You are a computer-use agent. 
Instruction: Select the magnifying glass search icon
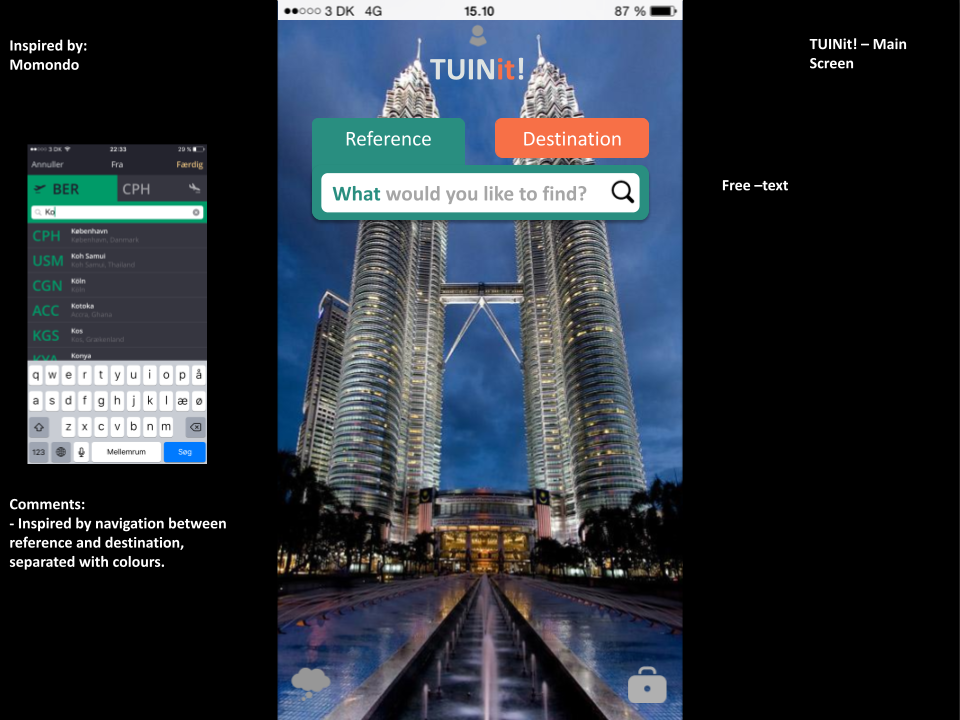[622, 192]
